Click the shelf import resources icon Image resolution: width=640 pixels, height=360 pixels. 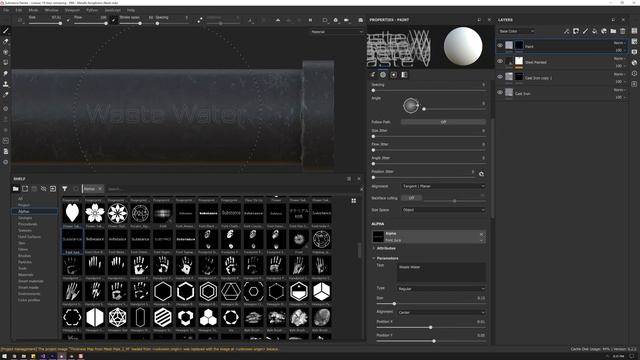tap(53, 189)
